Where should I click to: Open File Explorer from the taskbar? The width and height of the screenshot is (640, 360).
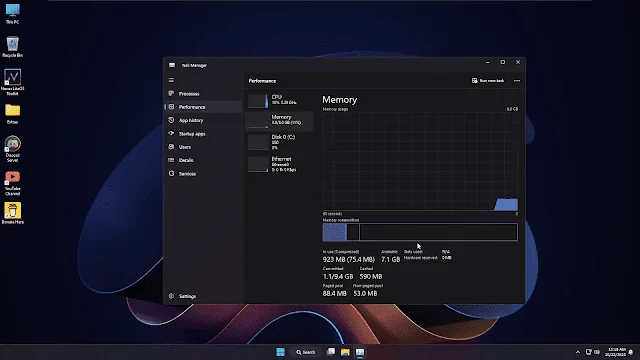click(x=345, y=352)
